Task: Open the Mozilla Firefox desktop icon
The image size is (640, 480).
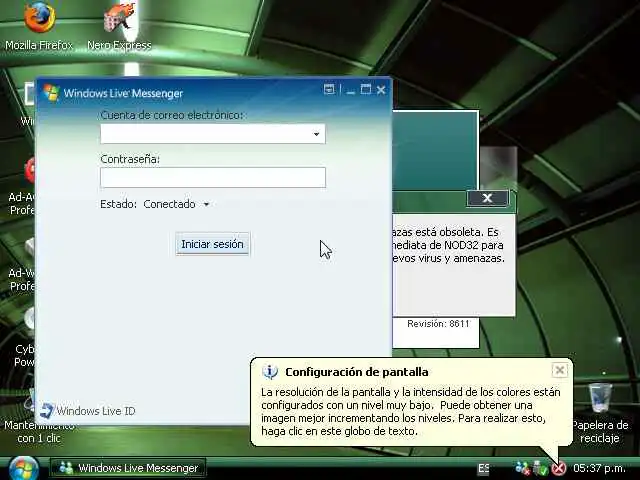Action: tap(39, 26)
